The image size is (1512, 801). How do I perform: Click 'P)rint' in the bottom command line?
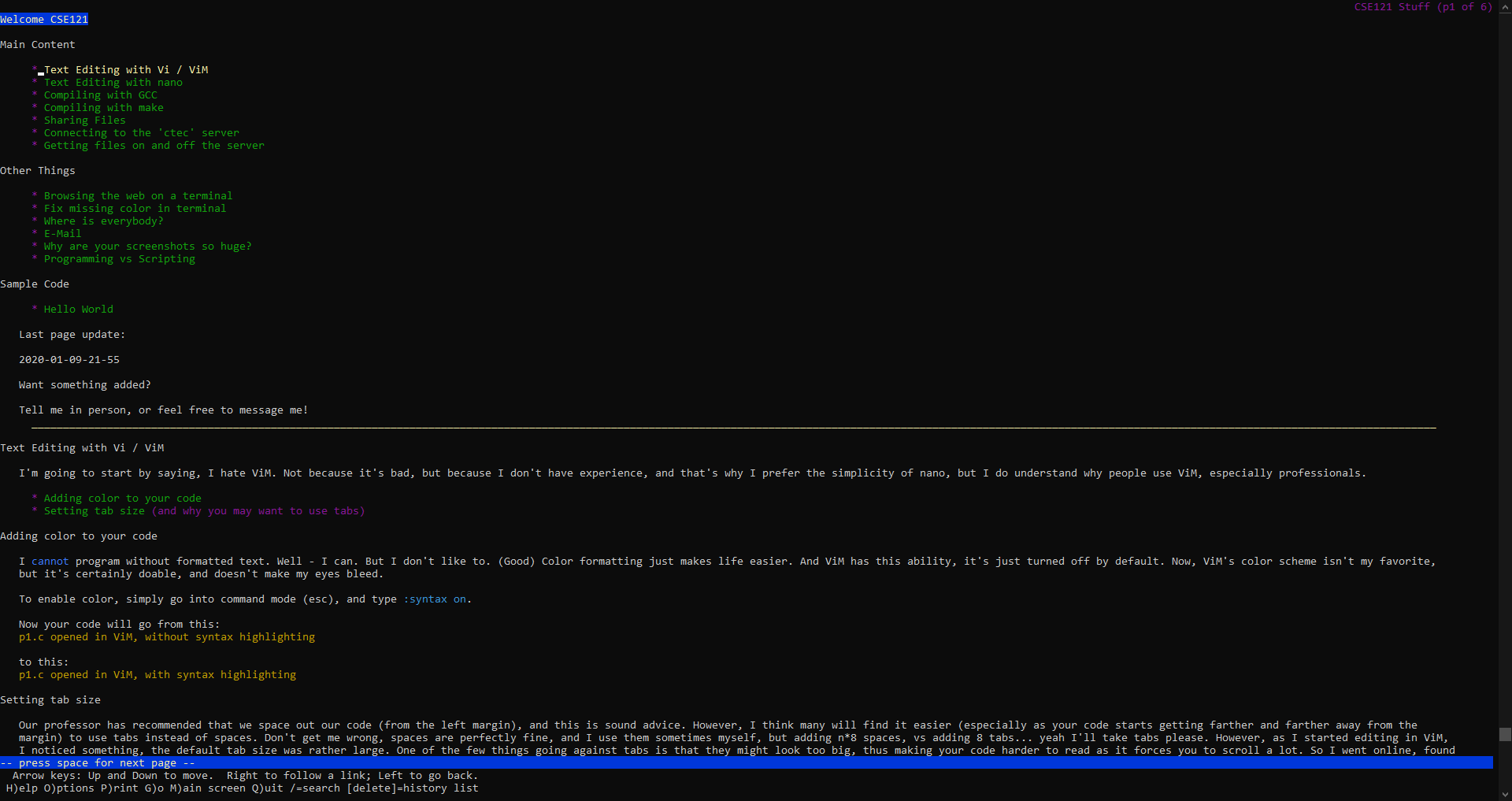pyautogui.click(x=120, y=788)
